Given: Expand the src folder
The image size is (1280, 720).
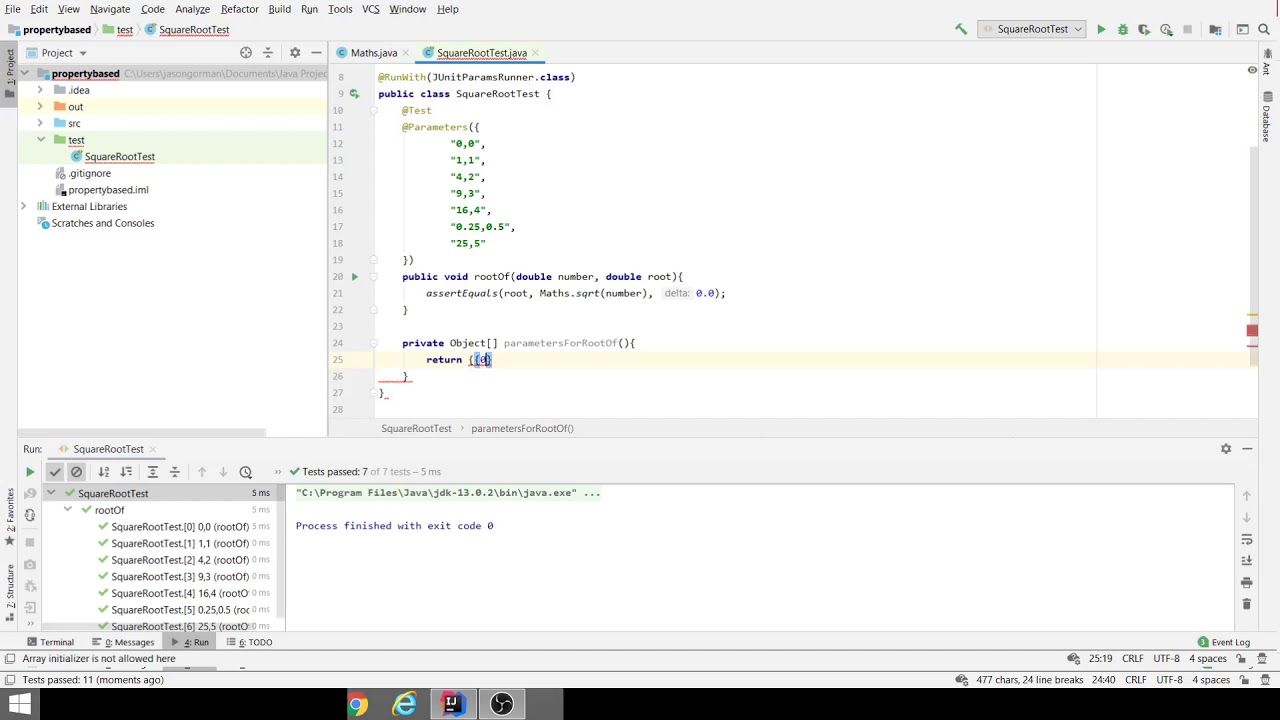Looking at the screenshot, I should pos(39,123).
